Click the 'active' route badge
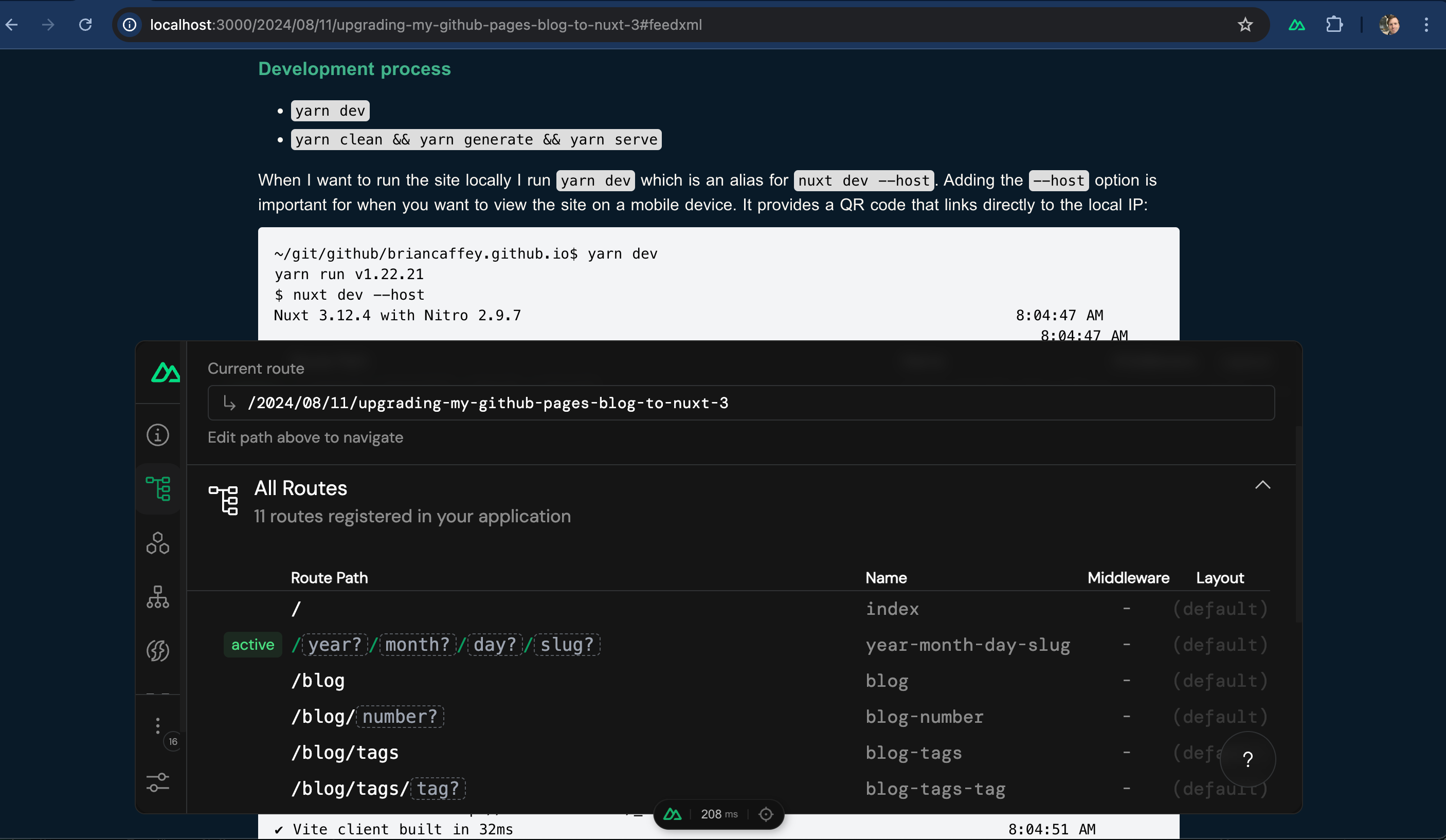This screenshot has height=840, width=1446. (252, 644)
